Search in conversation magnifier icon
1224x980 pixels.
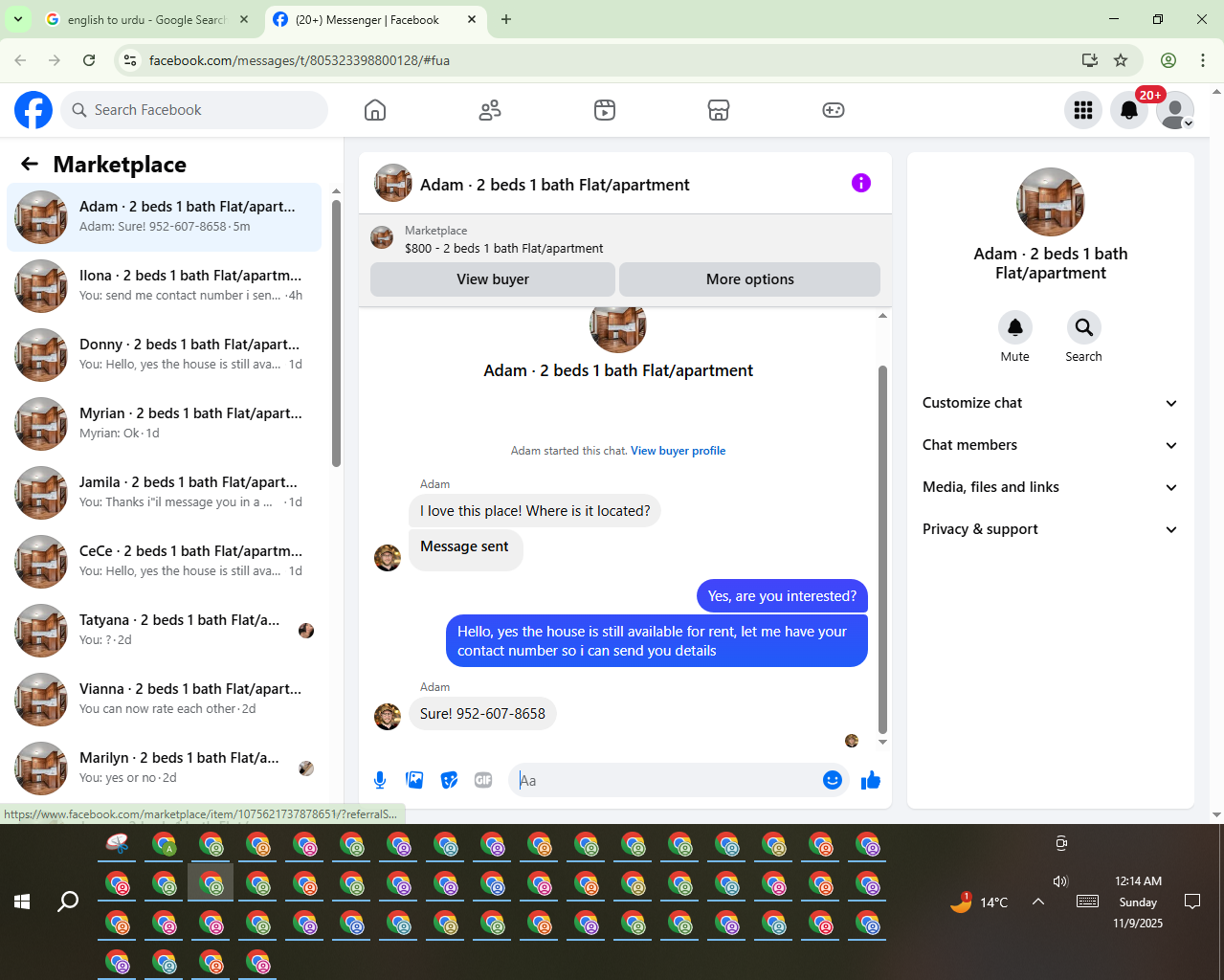point(1084,327)
